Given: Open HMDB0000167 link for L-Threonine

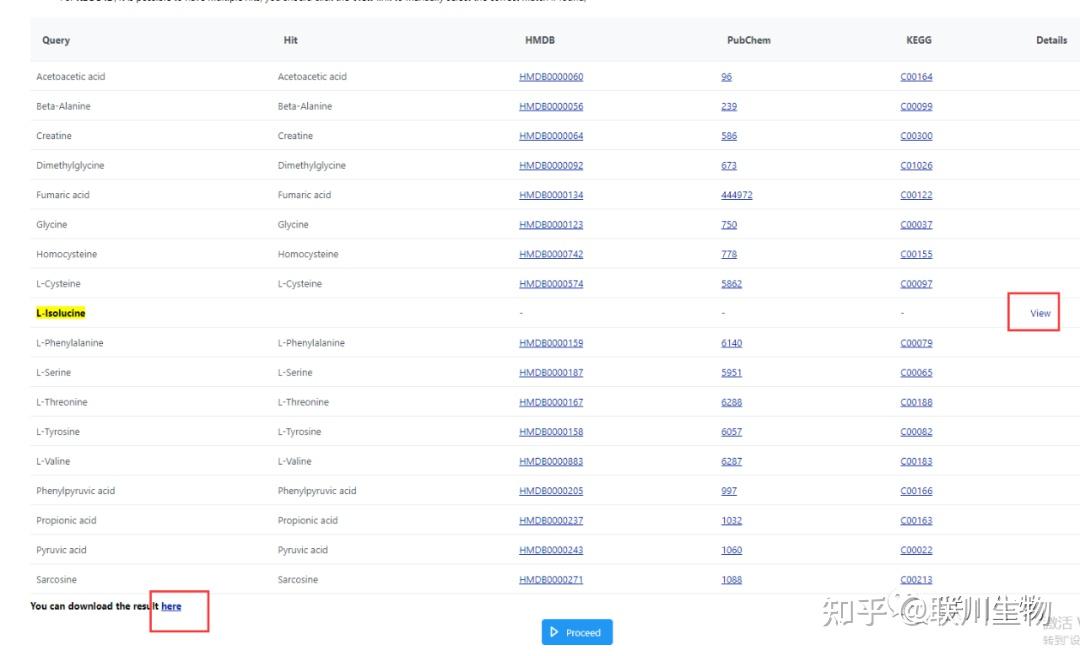Looking at the screenshot, I should [x=551, y=402].
